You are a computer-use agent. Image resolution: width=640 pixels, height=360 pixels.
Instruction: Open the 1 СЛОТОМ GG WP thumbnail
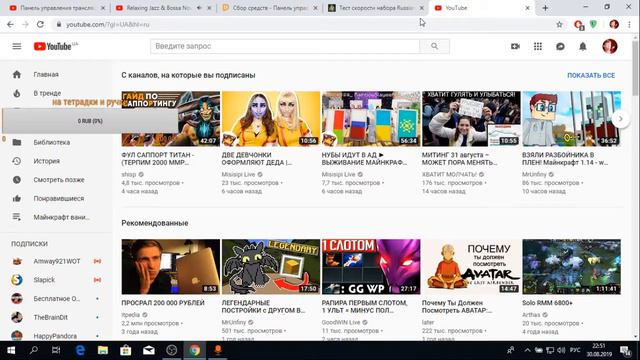point(371,267)
